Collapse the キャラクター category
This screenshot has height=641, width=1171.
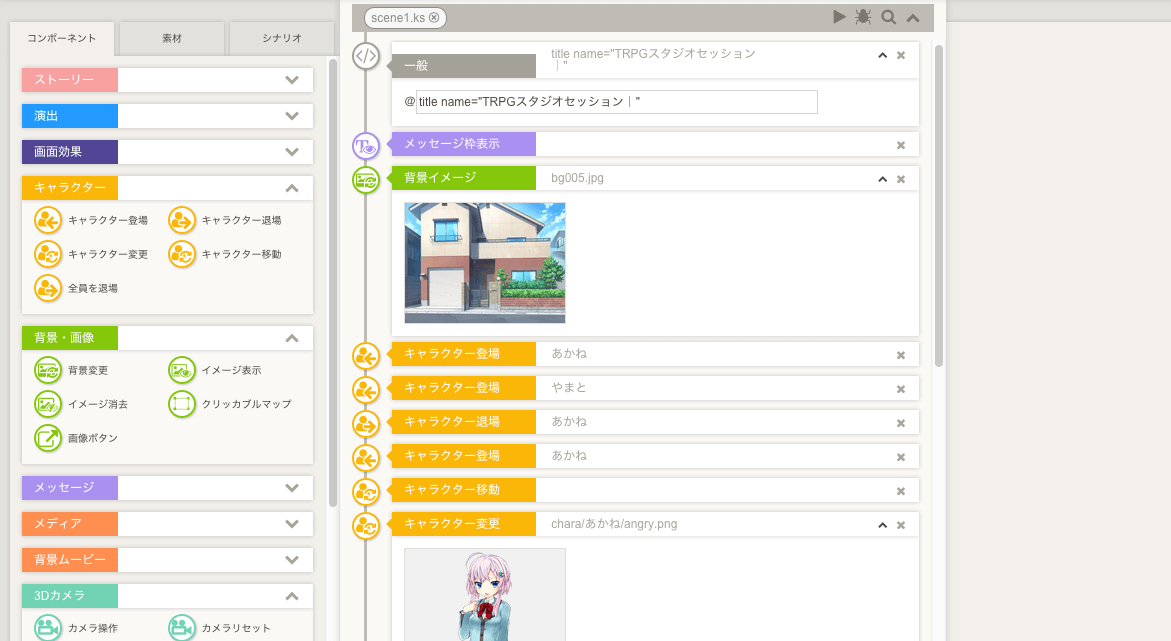coord(292,188)
